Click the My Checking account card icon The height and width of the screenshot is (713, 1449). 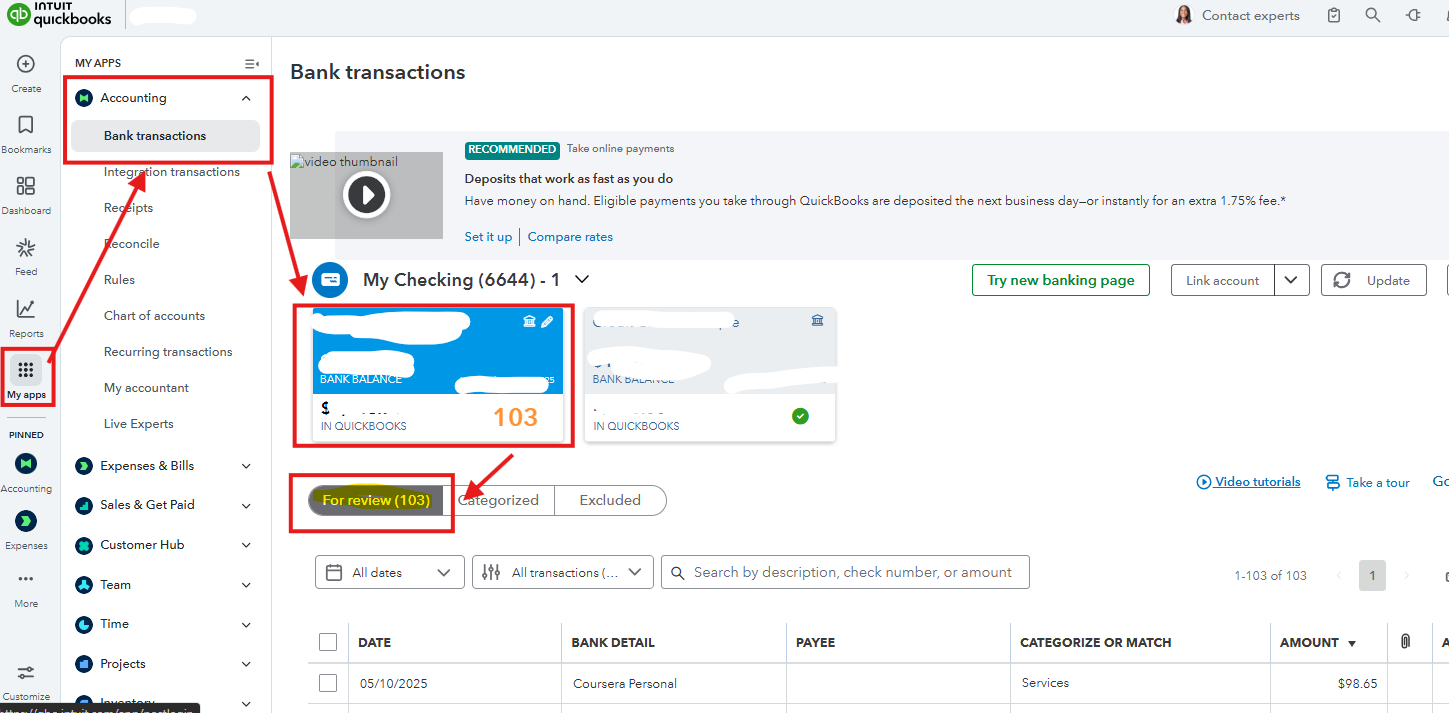pos(330,280)
